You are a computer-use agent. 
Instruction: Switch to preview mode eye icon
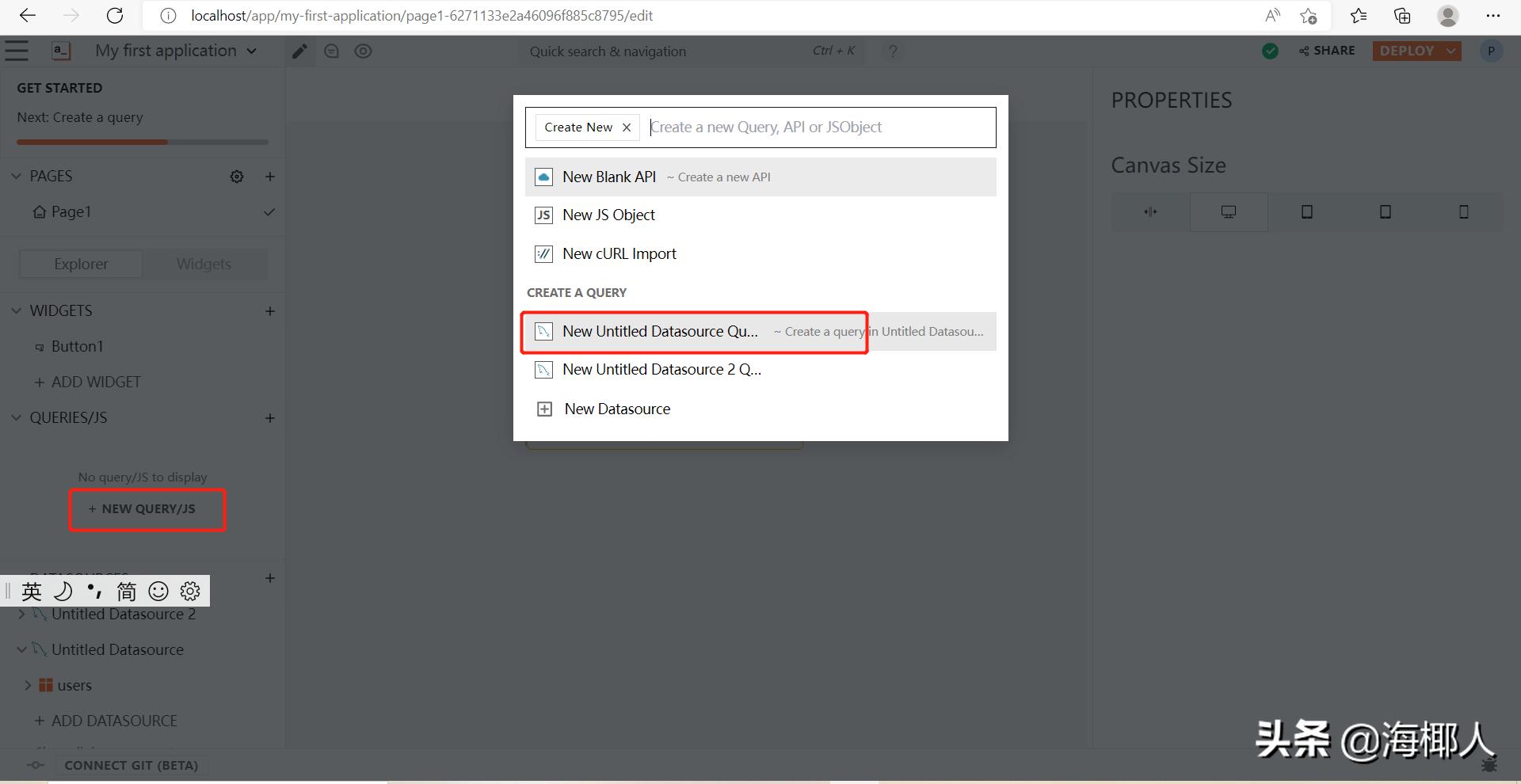point(363,51)
